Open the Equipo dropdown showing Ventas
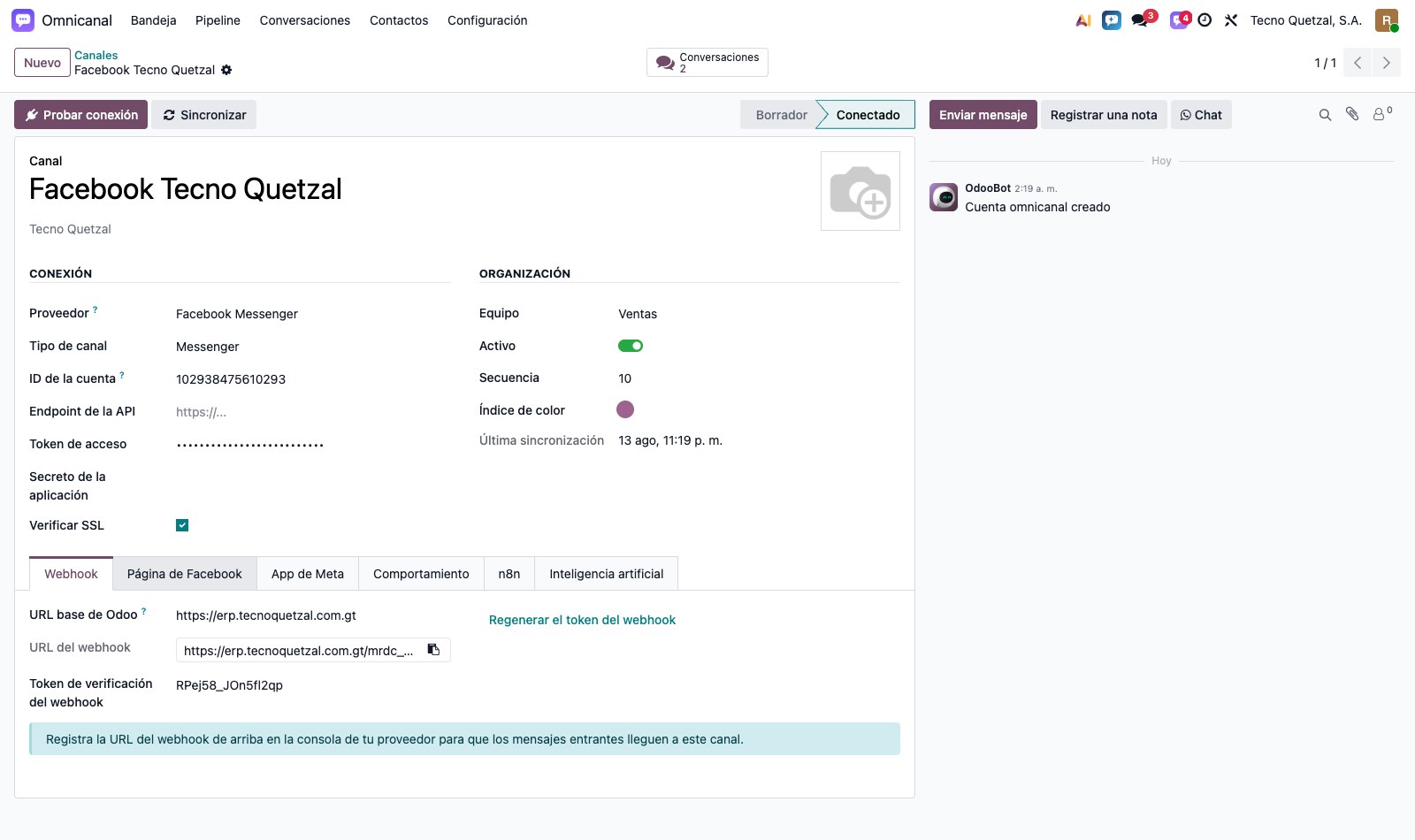Image resolution: width=1415 pixels, height=840 pixels. click(759, 314)
